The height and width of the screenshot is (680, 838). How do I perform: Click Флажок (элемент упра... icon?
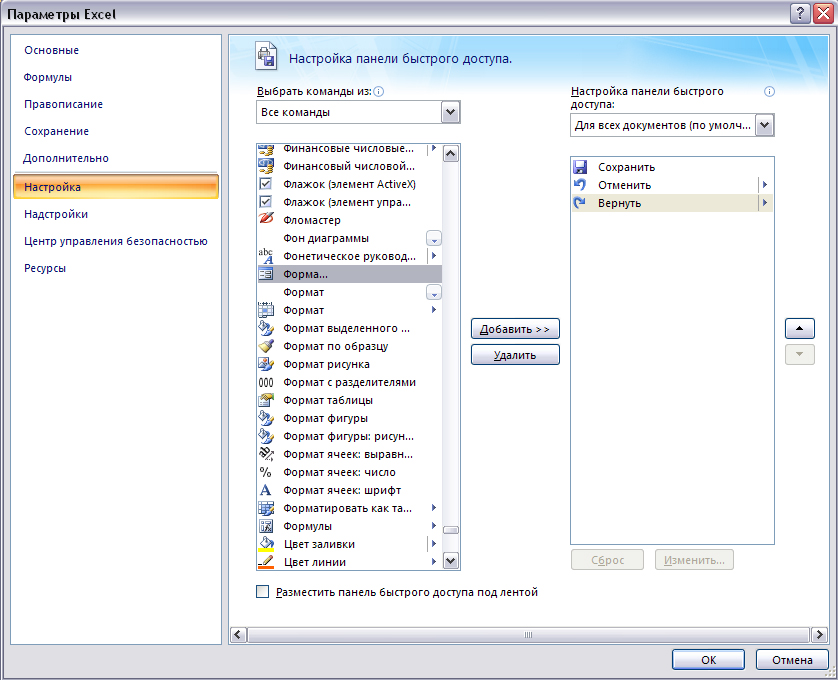click(x=266, y=202)
